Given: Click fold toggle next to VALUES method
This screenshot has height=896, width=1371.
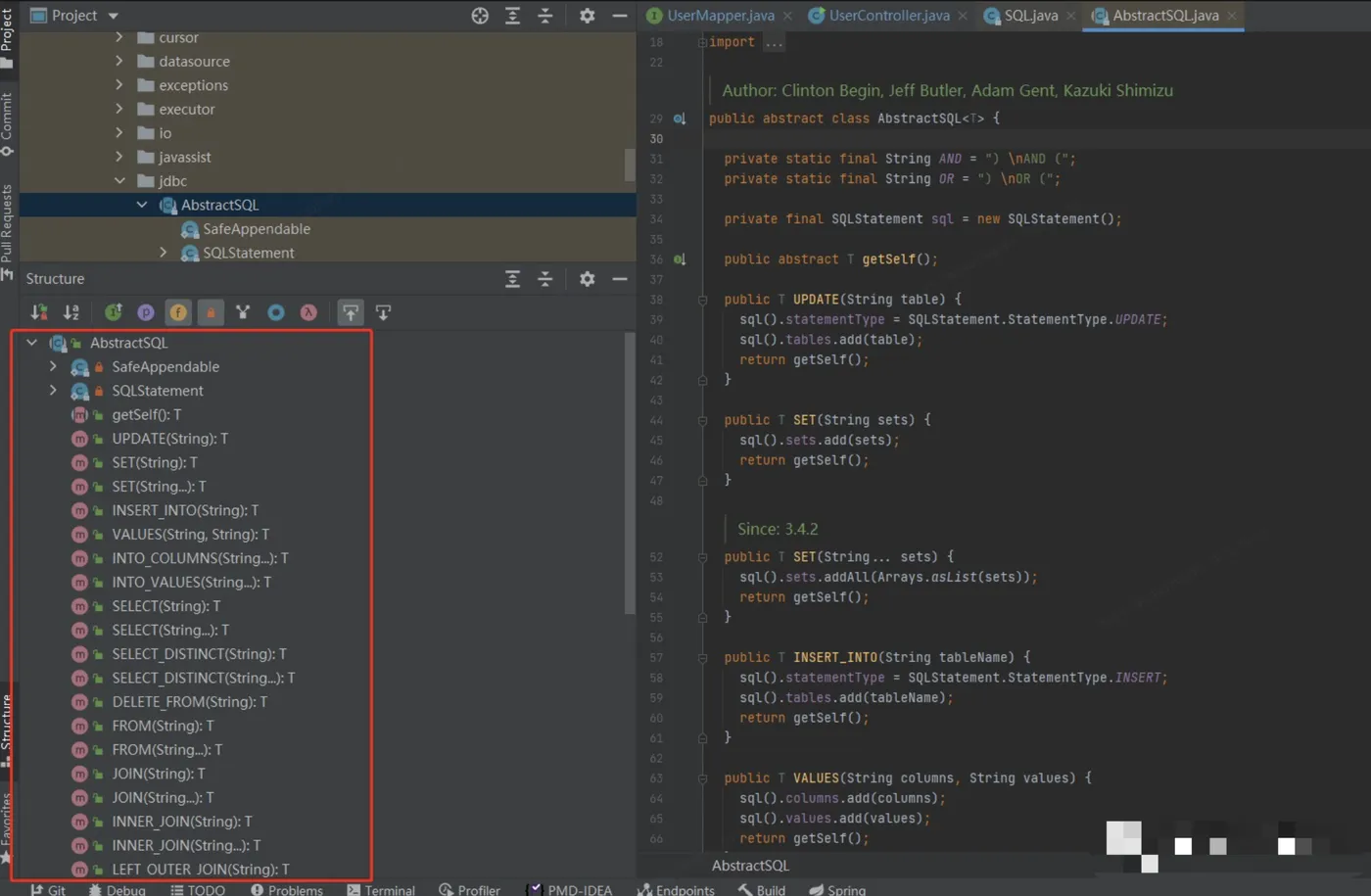Looking at the screenshot, I should pyautogui.click(x=702, y=778).
